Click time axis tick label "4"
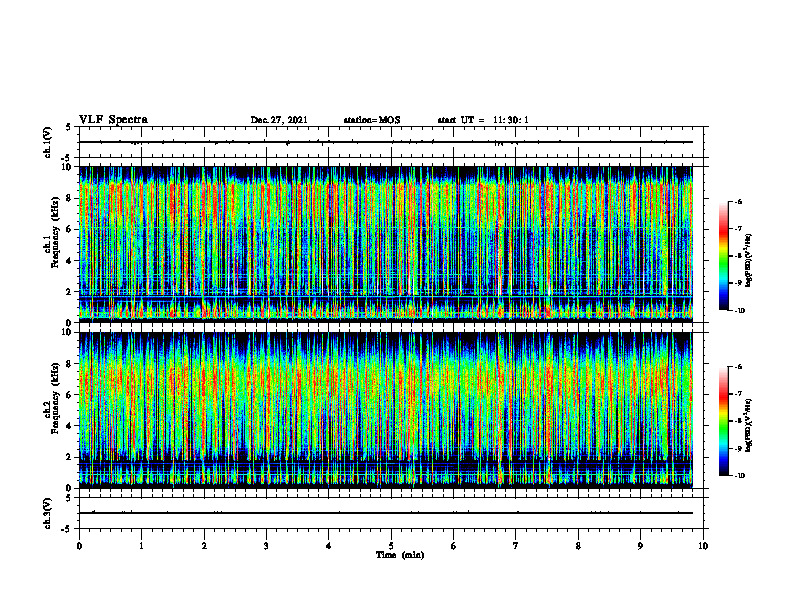This screenshot has height=612, width=792. click(329, 546)
